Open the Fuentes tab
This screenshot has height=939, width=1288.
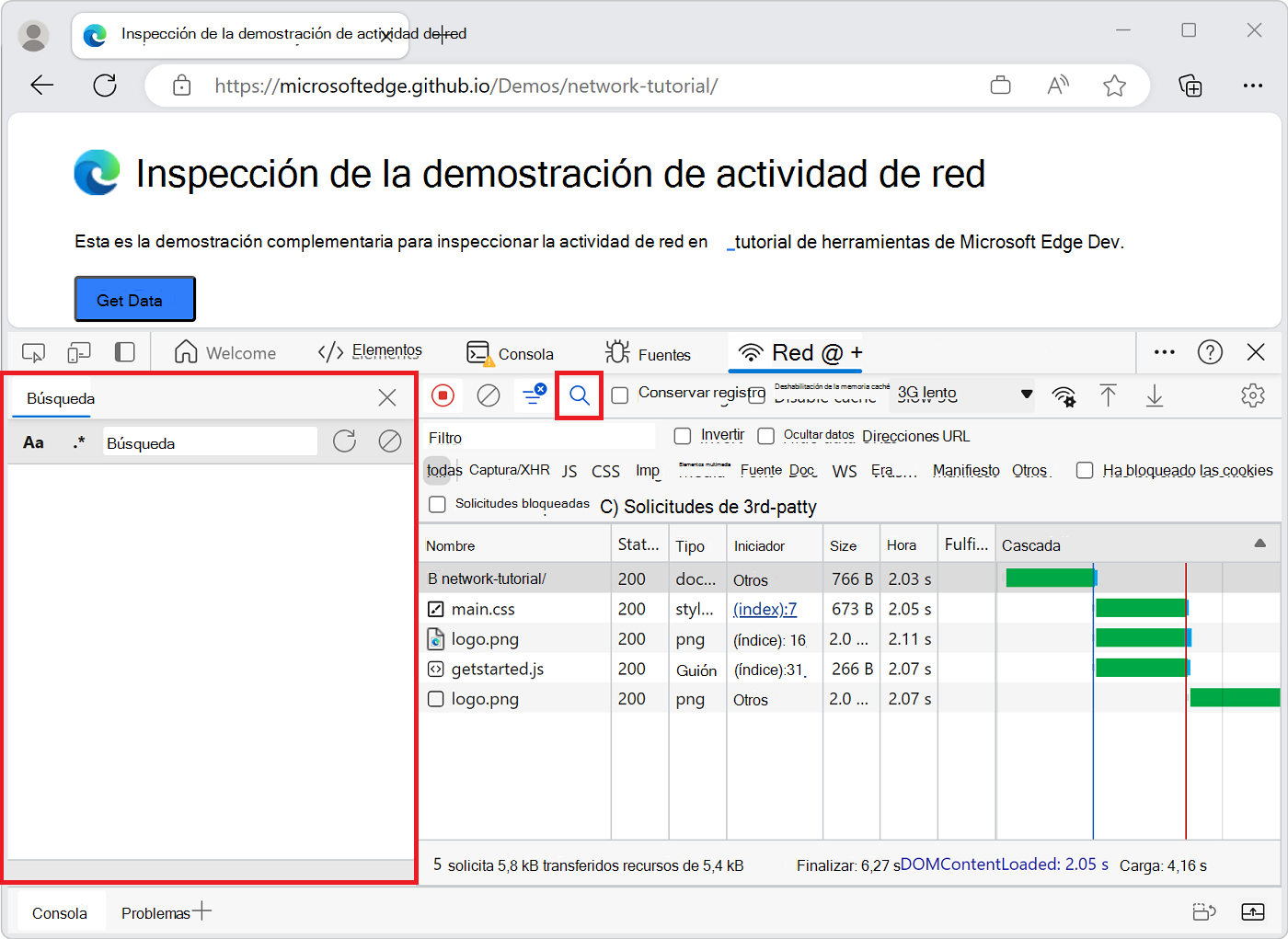tap(649, 353)
